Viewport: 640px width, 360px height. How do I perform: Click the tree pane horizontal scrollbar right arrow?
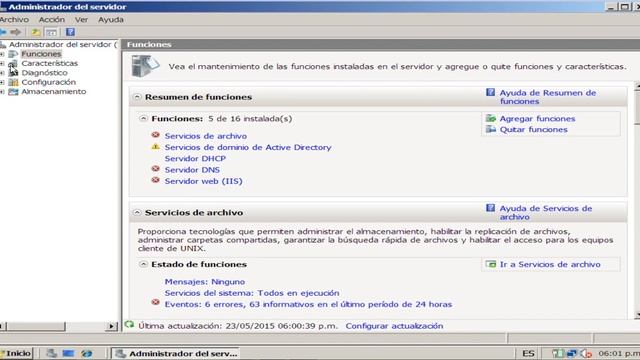pos(111,326)
